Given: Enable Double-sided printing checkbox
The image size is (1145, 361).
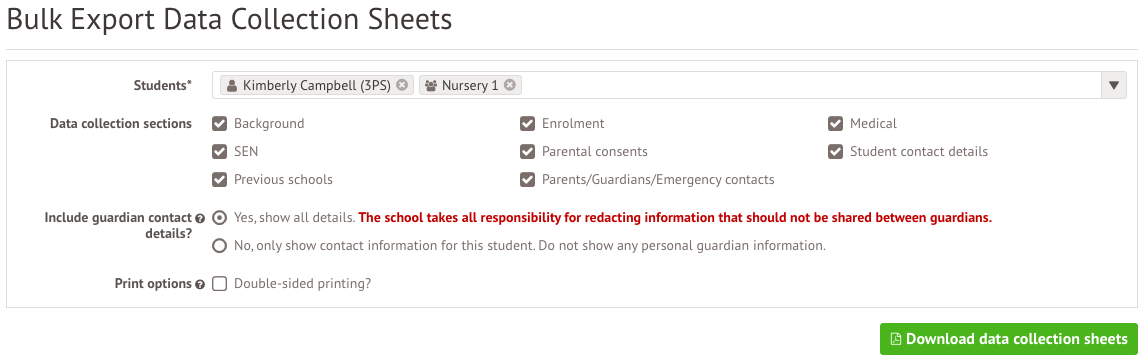Looking at the screenshot, I should point(219,284).
